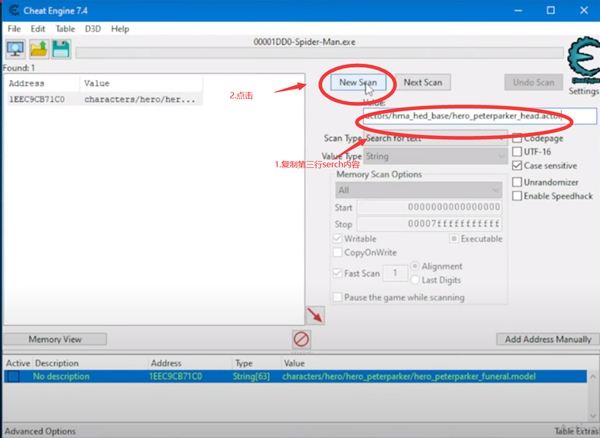Open the process selector computer icon

coord(15,49)
